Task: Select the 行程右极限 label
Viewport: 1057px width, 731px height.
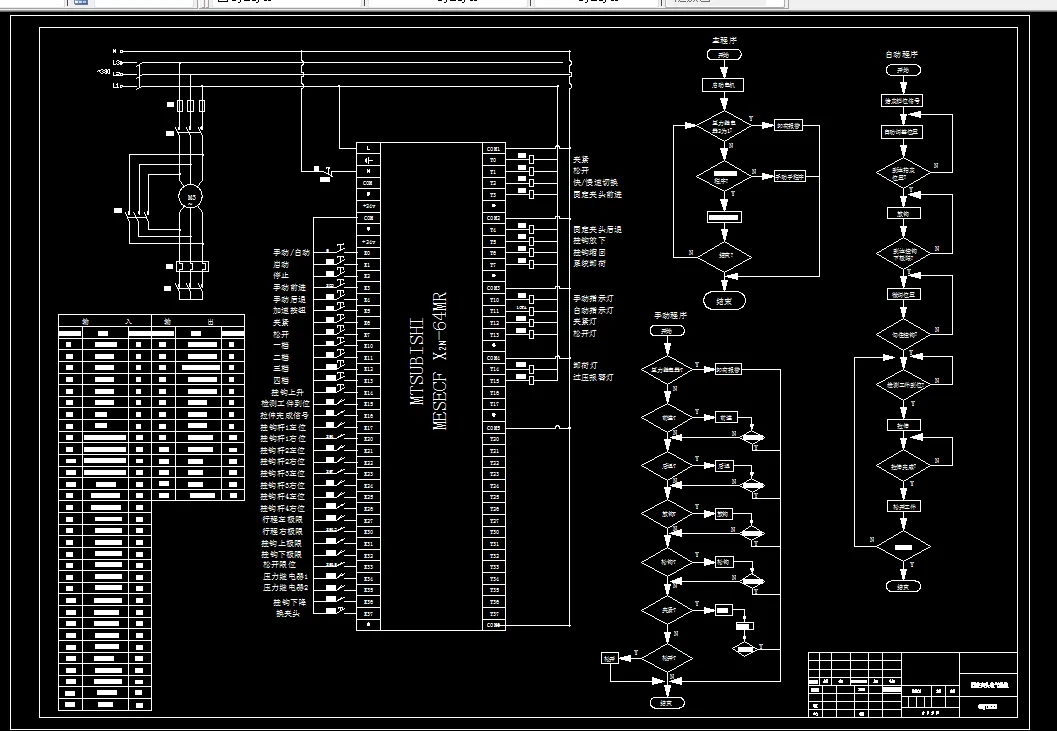Action: click(x=282, y=531)
